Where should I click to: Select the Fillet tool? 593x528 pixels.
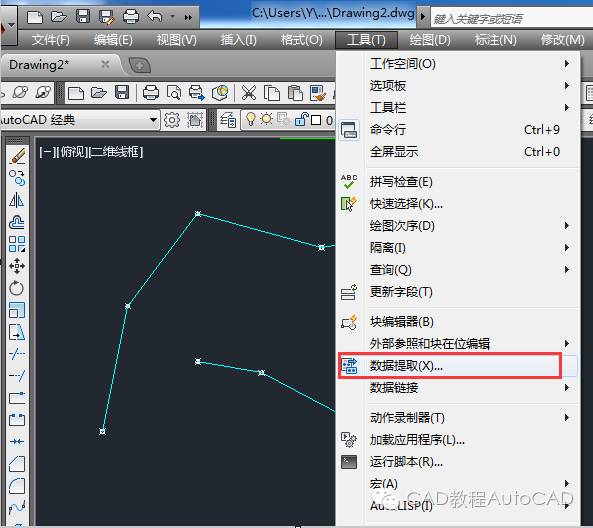point(17,486)
